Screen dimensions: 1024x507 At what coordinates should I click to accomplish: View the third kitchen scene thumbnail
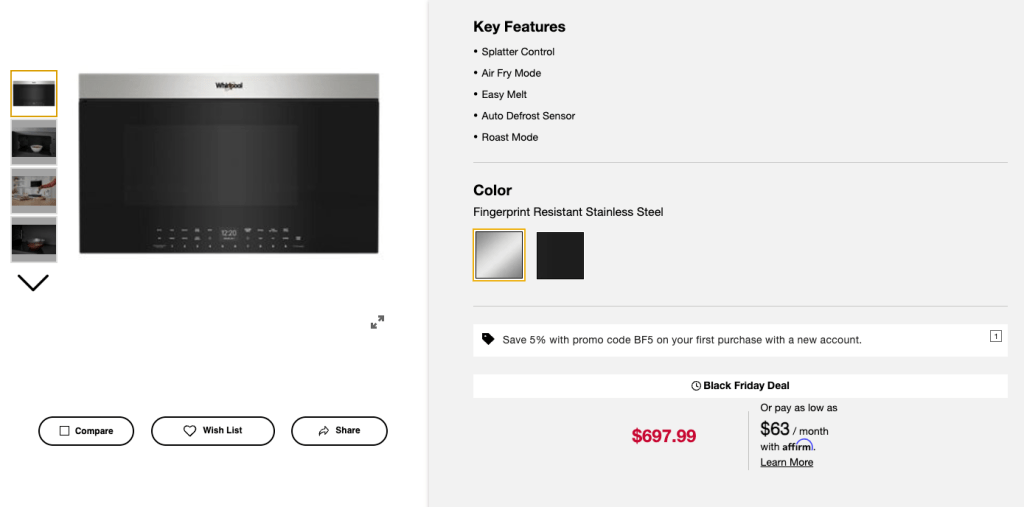[x=34, y=190]
